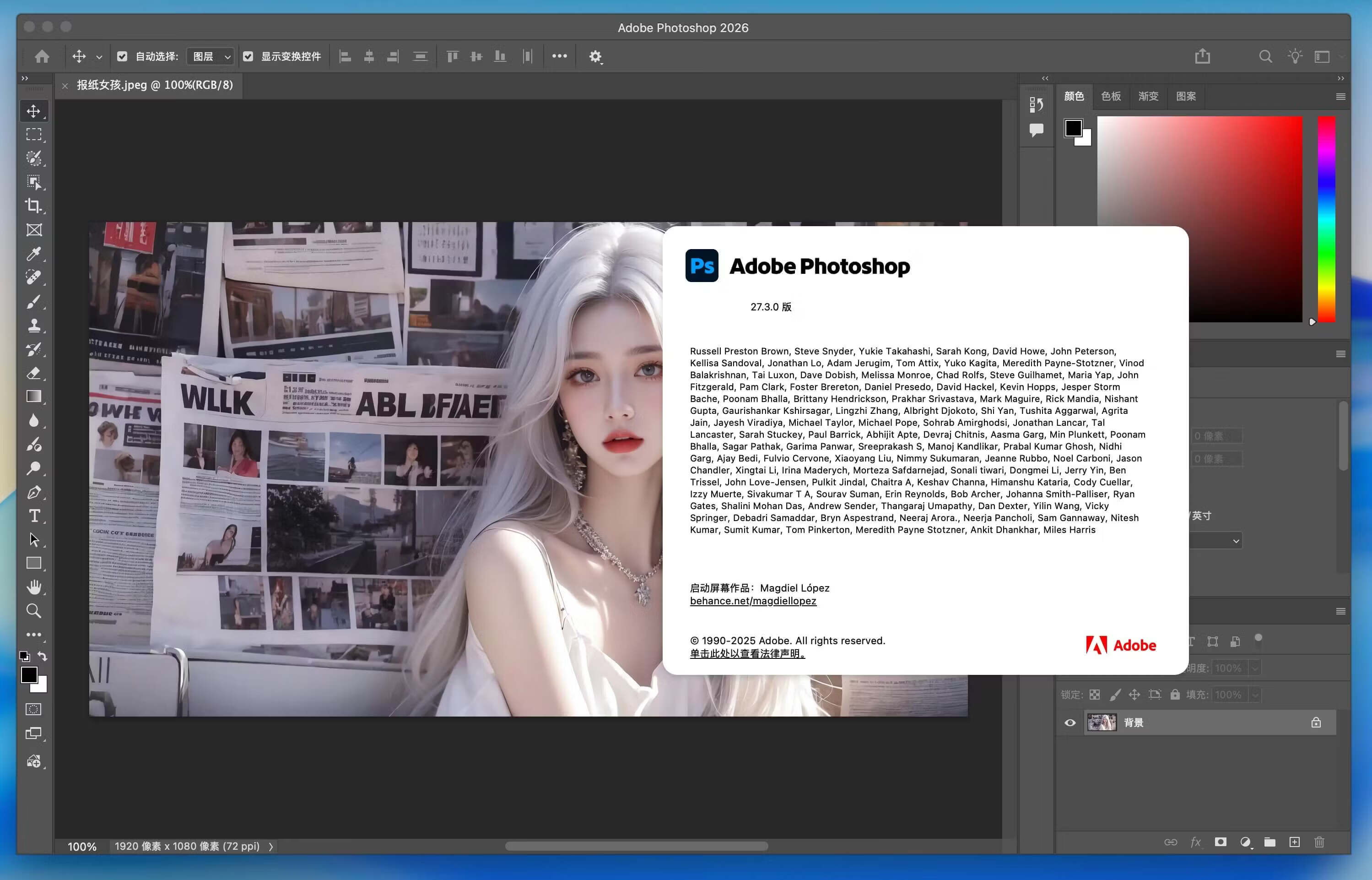Toggle the 自动选择 checkbox in the options bar
Screen dimensions: 1372x880
[122, 56]
